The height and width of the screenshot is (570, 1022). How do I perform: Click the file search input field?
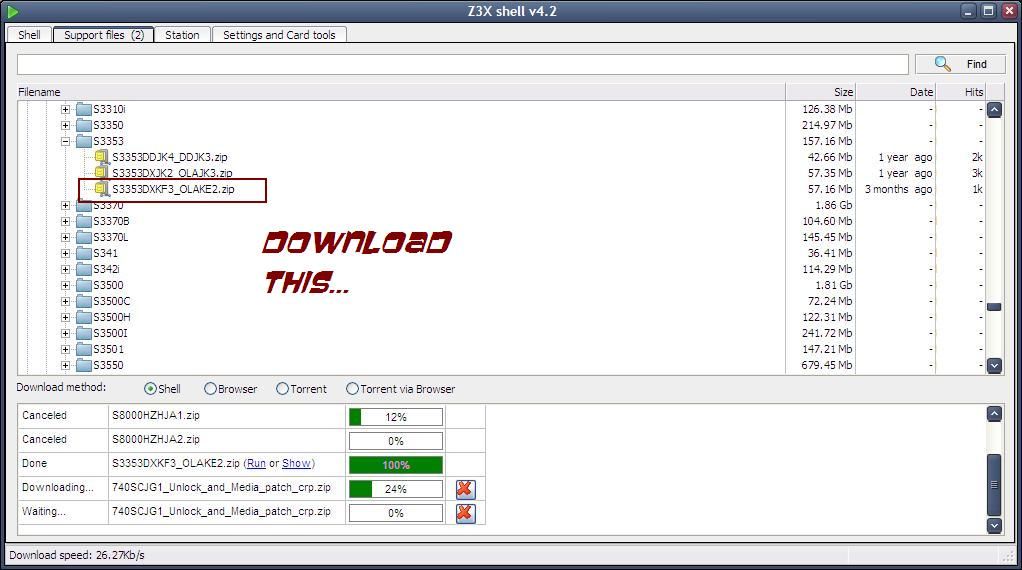462,64
